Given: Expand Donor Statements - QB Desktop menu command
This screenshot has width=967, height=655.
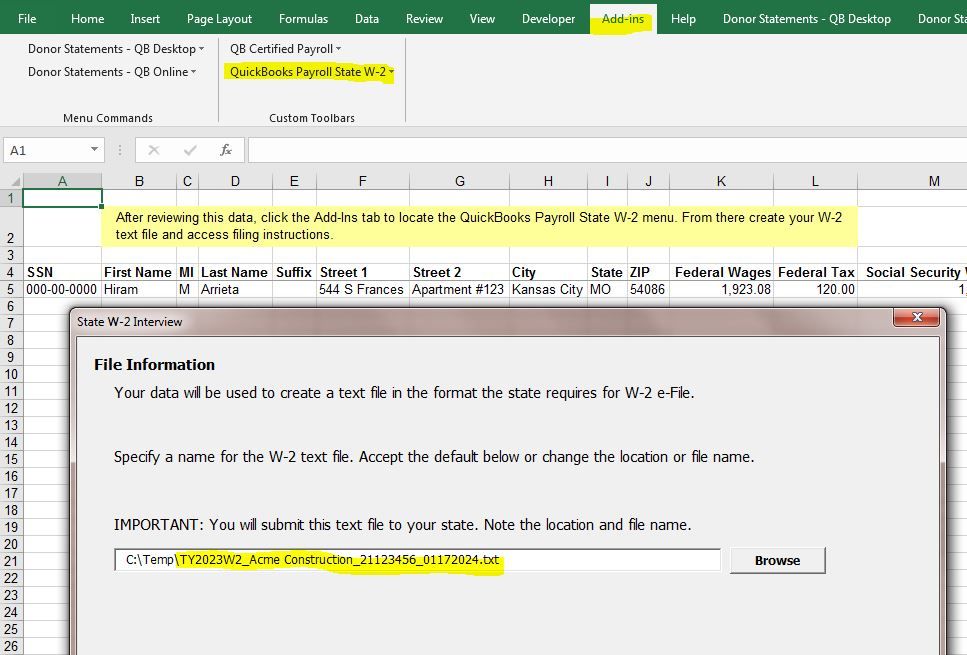Looking at the screenshot, I should [116, 49].
